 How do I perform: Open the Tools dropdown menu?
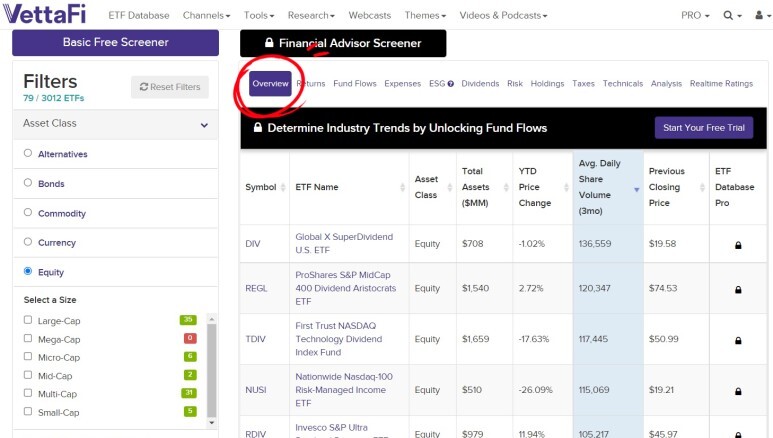point(259,15)
